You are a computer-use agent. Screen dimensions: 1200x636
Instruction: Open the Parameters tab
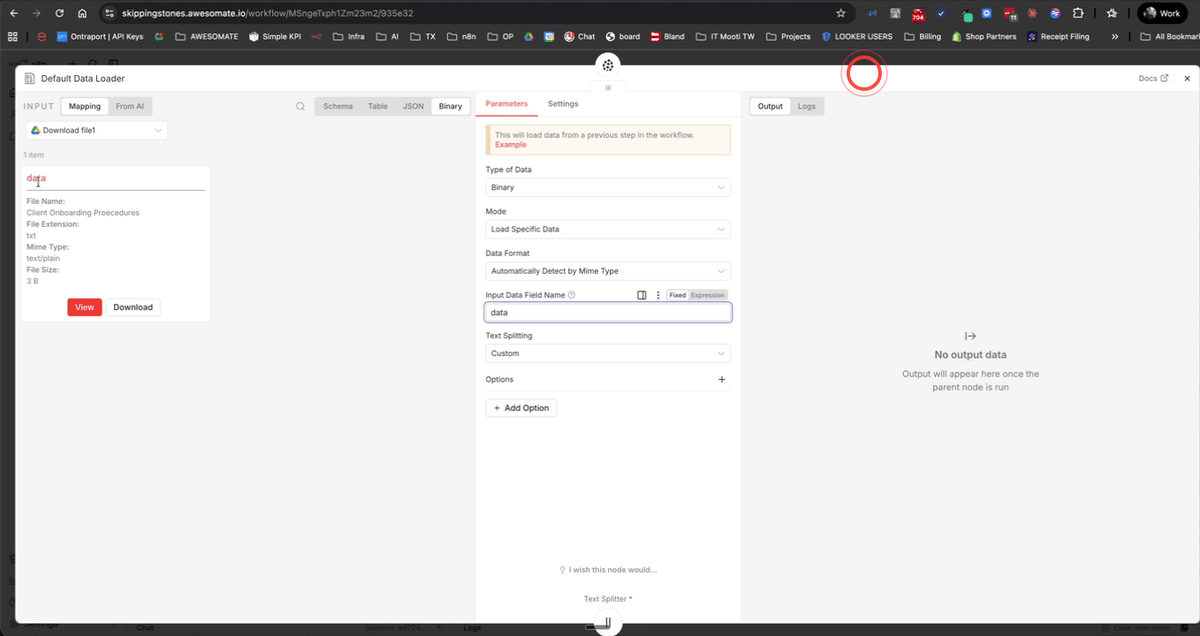(506, 103)
